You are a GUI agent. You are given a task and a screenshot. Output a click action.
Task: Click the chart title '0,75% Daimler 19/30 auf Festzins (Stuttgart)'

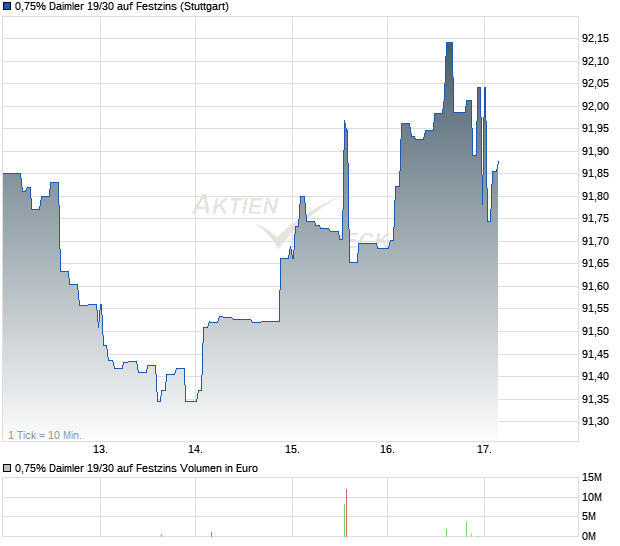tap(122, 7)
